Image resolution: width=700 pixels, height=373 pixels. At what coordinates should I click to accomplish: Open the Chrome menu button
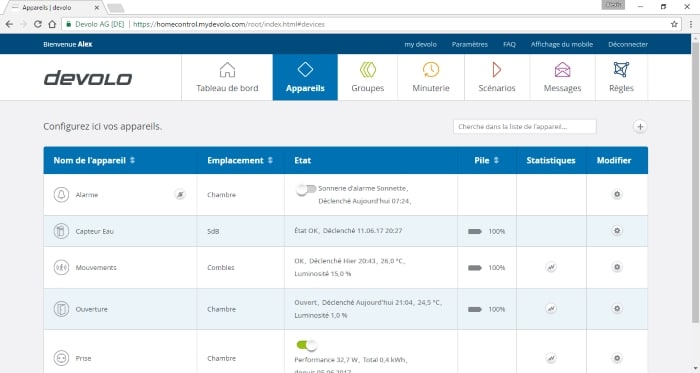[x=691, y=24]
